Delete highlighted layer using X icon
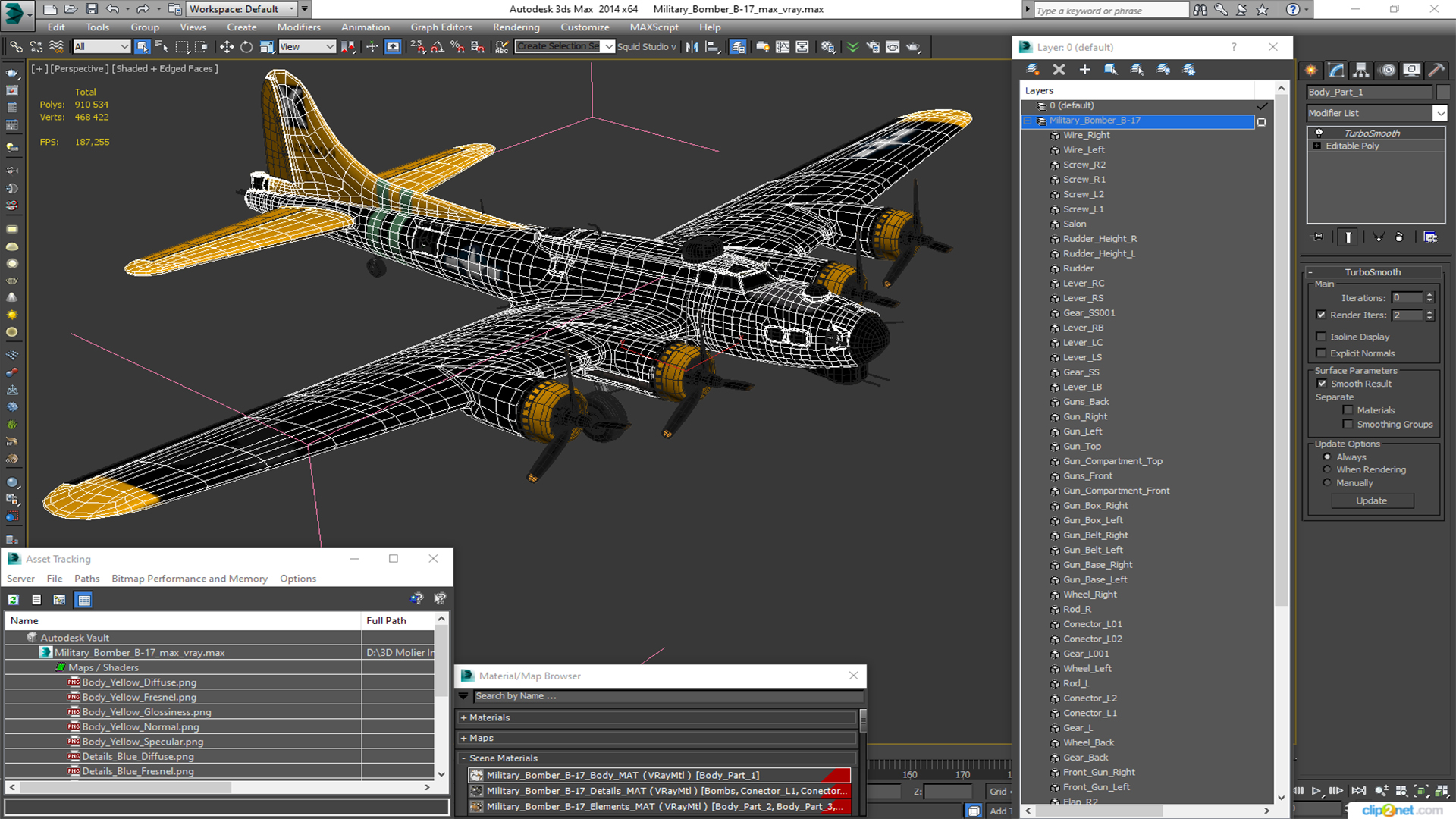The width and height of the screenshot is (1456, 819). click(x=1059, y=69)
